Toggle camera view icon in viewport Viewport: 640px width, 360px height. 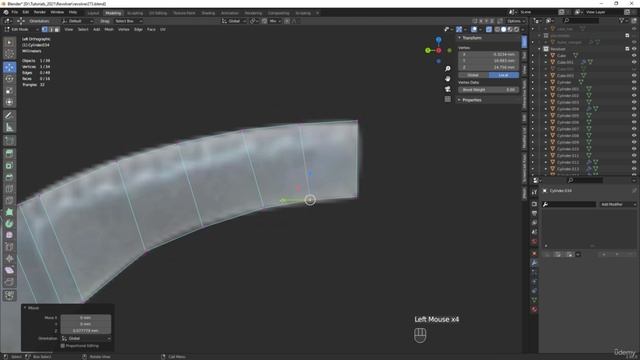[x=448, y=89]
